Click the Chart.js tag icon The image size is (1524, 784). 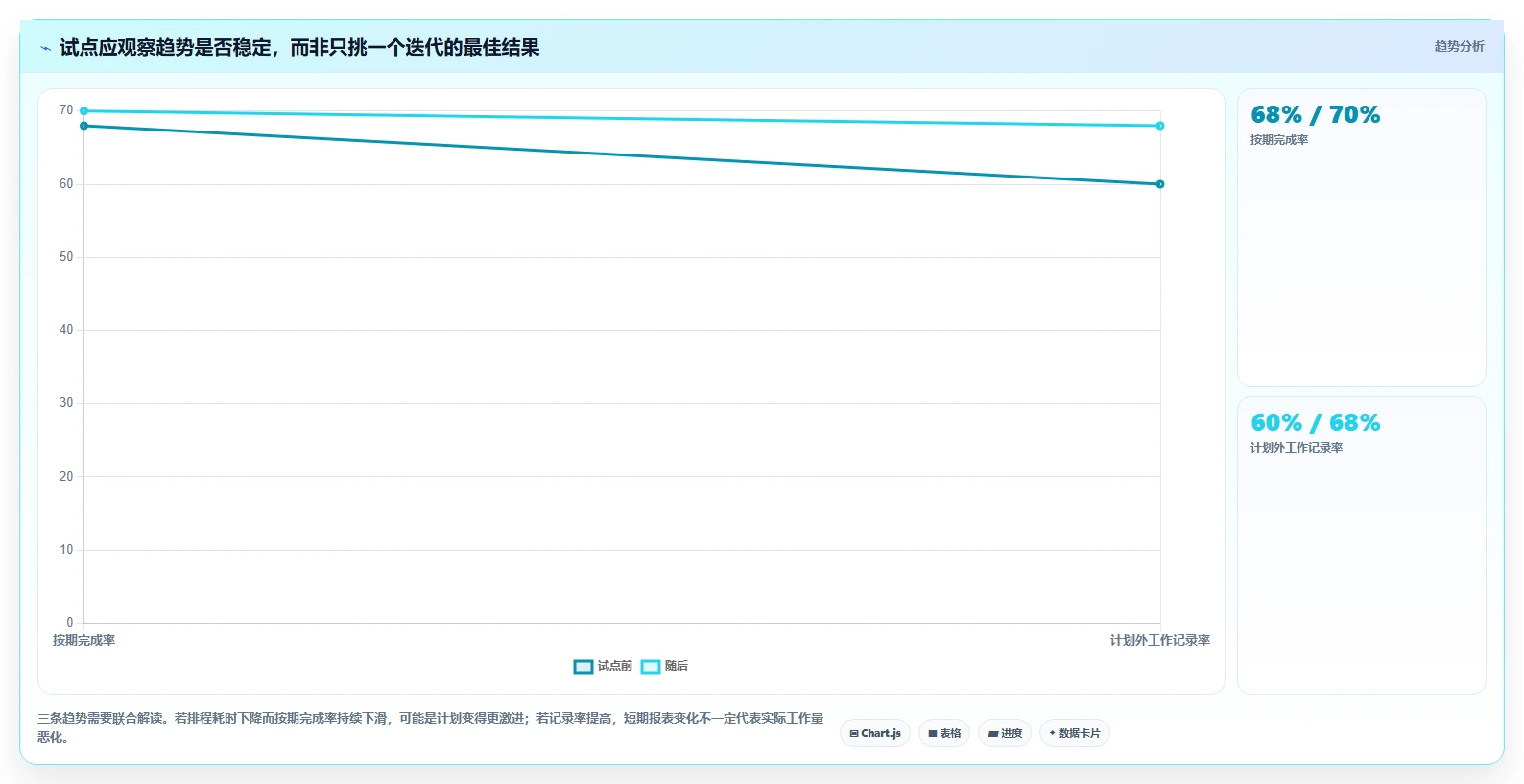tap(854, 734)
